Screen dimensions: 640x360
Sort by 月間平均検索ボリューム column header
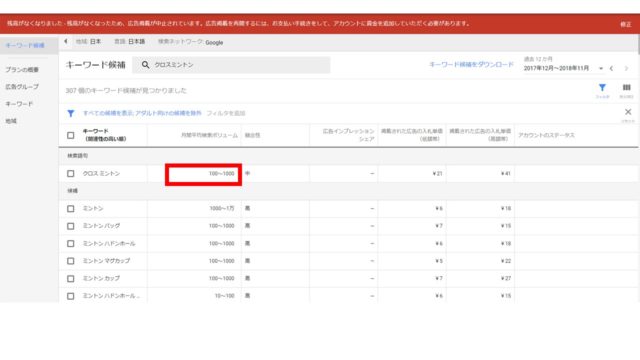(209, 135)
